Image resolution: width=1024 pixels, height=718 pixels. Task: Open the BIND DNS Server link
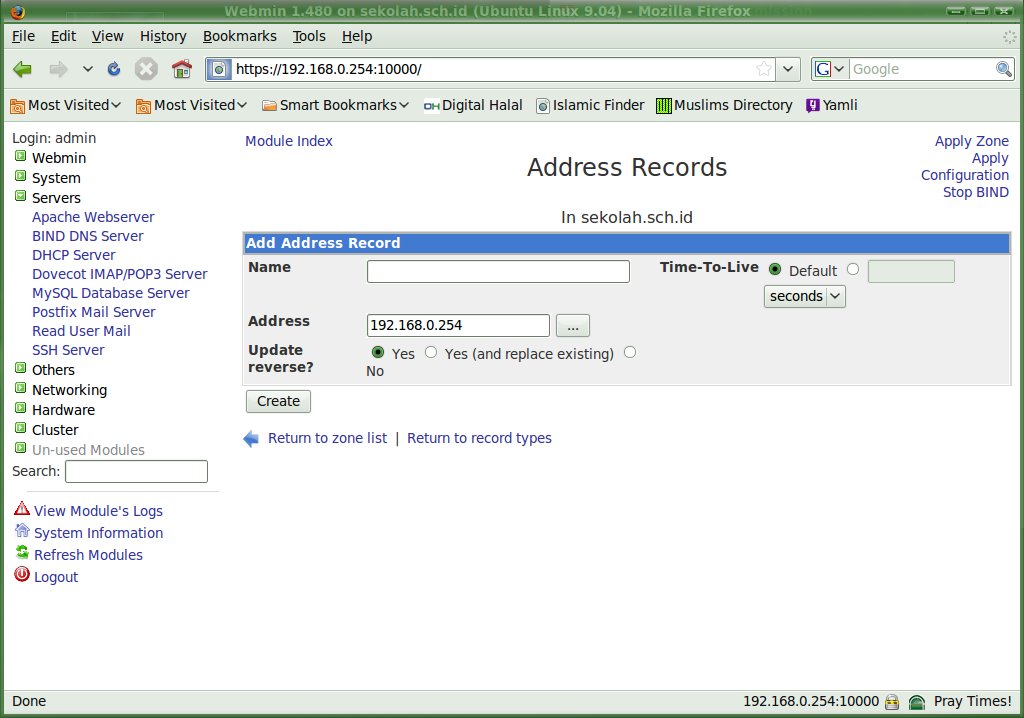coord(87,236)
